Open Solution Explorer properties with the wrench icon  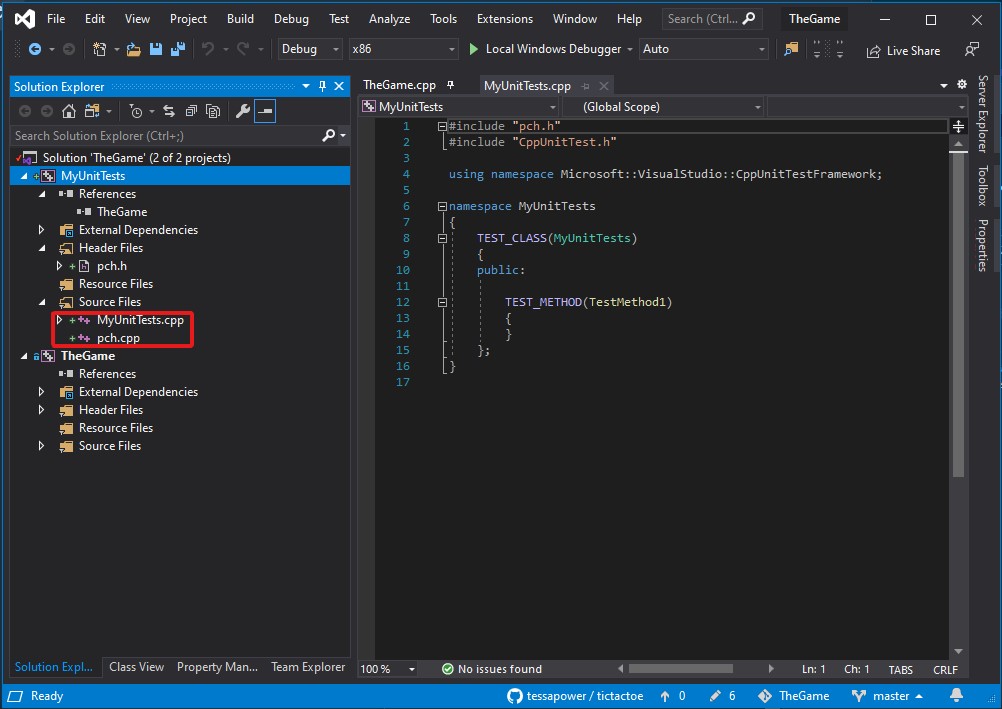click(x=243, y=111)
